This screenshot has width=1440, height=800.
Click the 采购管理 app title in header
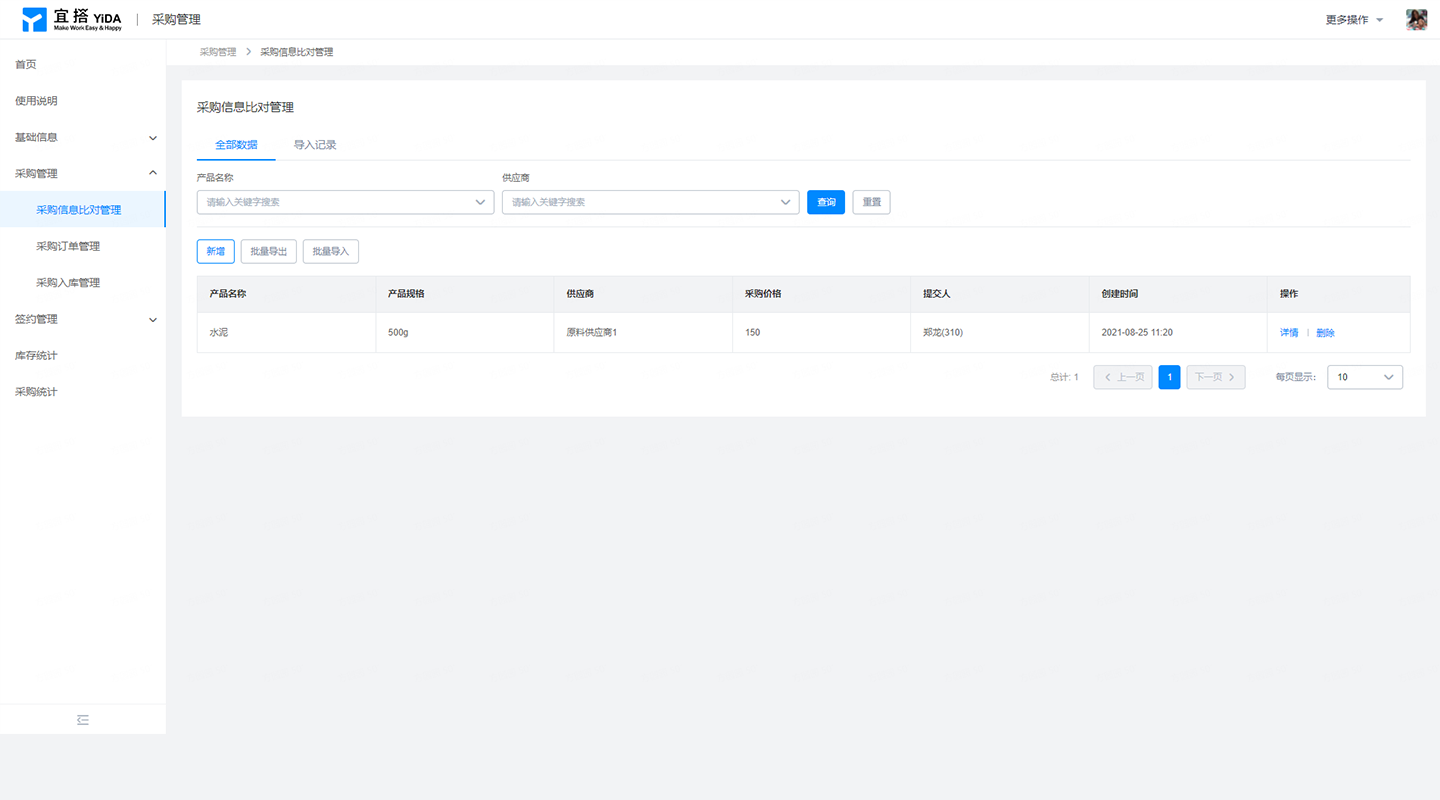tap(176, 20)
